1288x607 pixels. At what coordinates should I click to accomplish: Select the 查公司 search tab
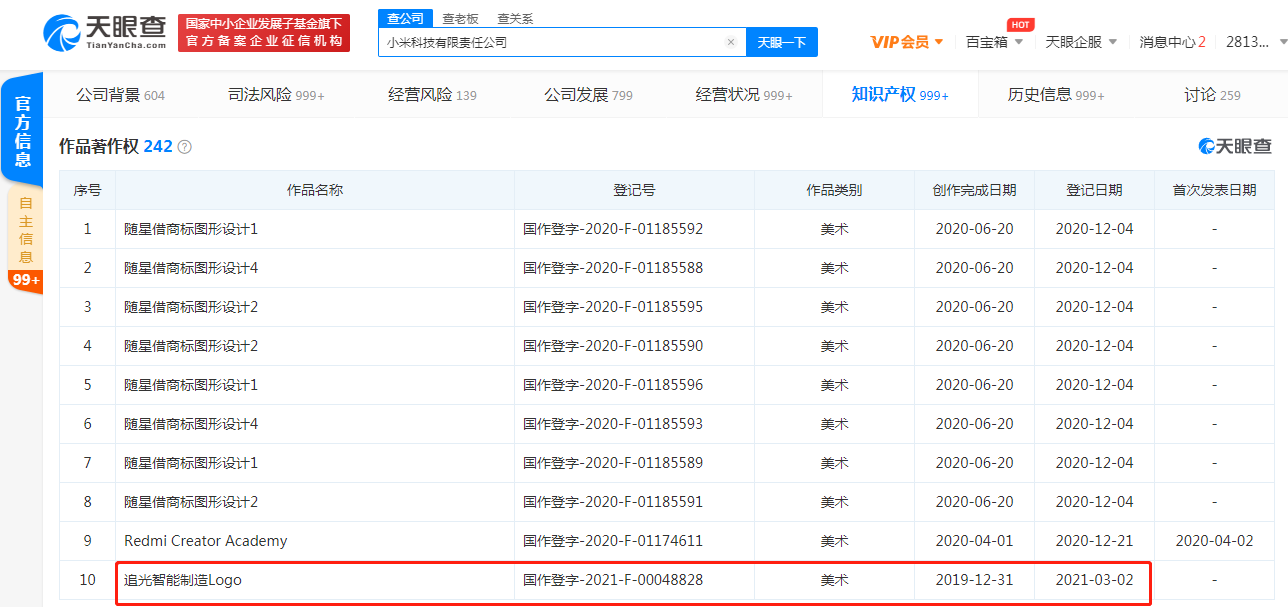(x=405, y=18)
